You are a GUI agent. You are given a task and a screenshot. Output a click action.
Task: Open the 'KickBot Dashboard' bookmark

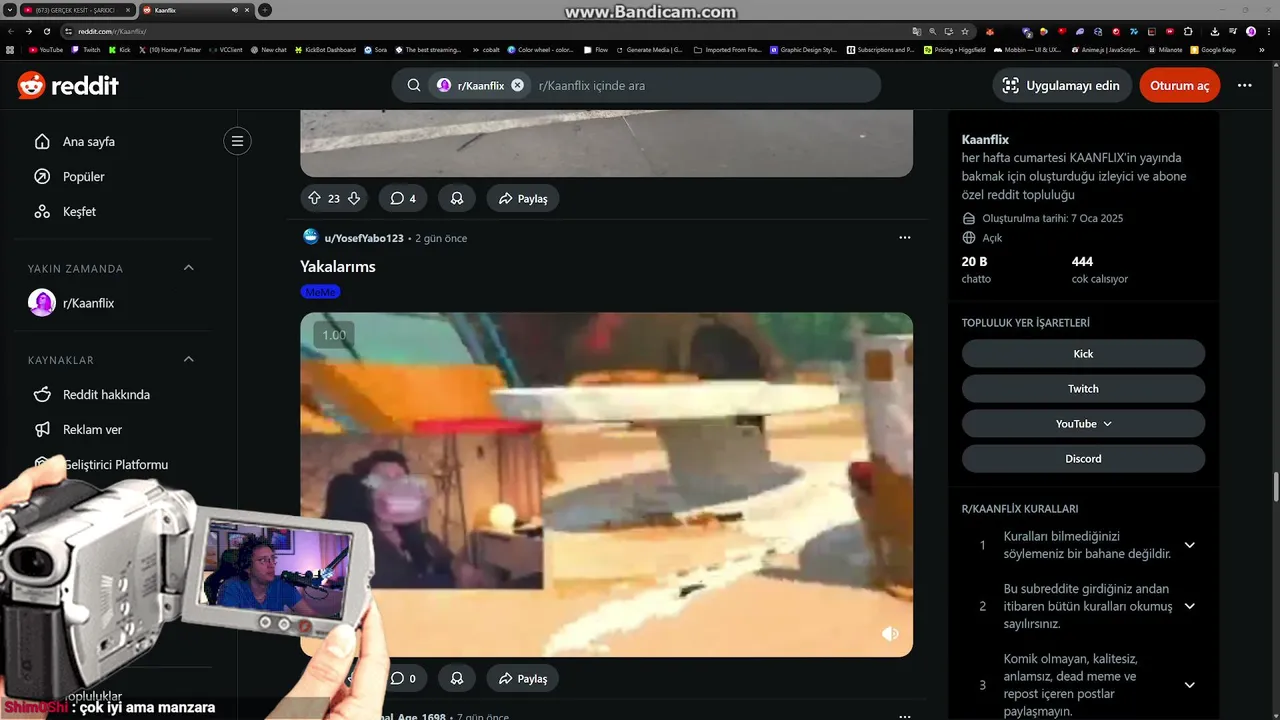(x=325, y=49)
